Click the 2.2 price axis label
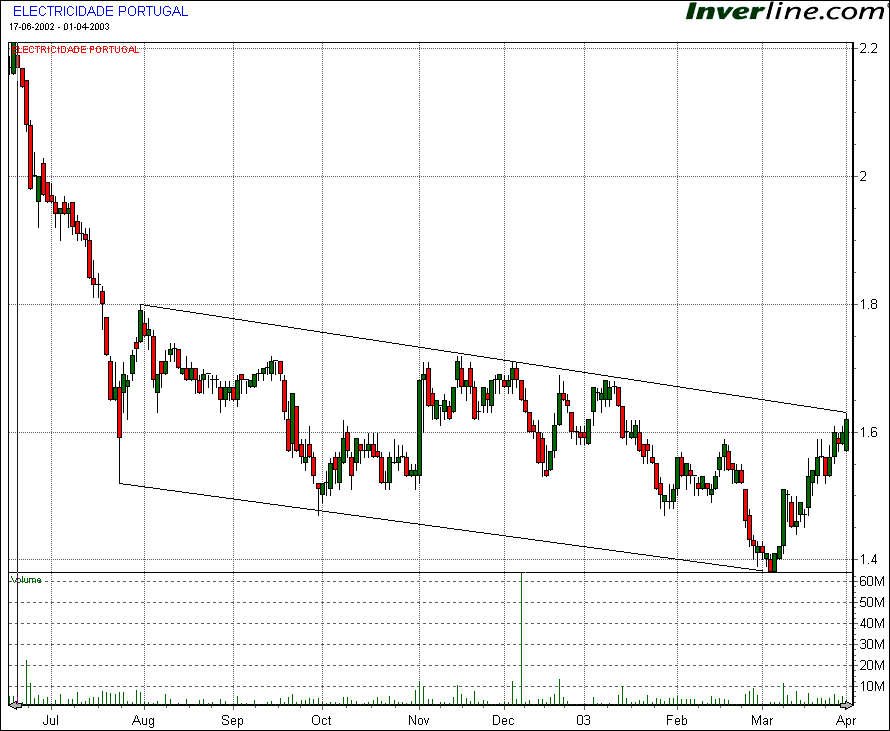Viewport: 890px width, 731px height. 869,49
